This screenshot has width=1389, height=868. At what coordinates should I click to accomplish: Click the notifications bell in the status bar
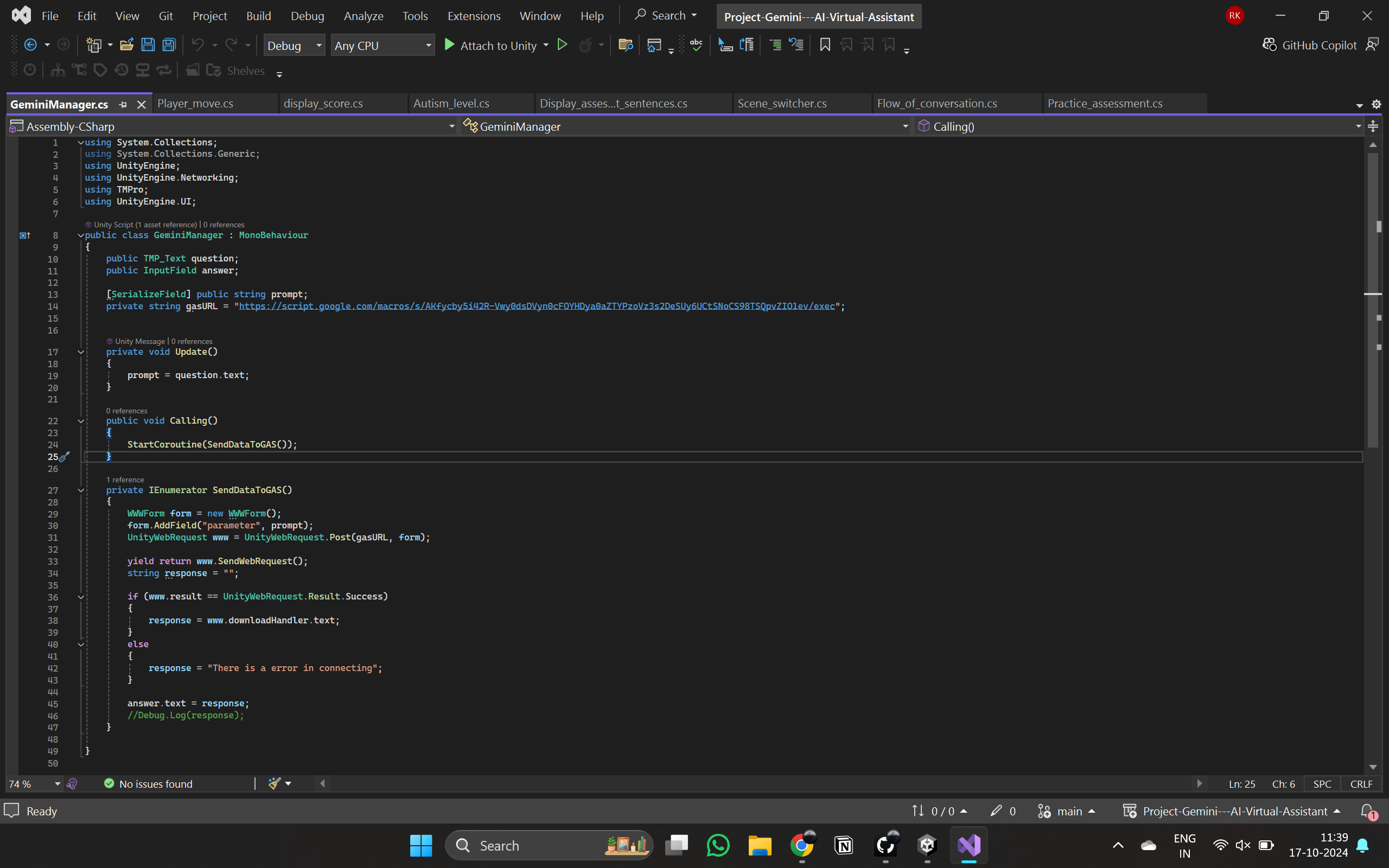click(x=1367, y=810)
